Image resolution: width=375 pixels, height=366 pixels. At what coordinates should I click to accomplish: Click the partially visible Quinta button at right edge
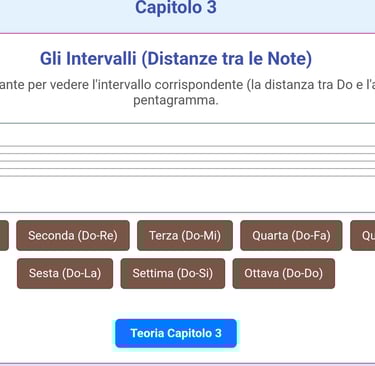click(x=363, y=235)
